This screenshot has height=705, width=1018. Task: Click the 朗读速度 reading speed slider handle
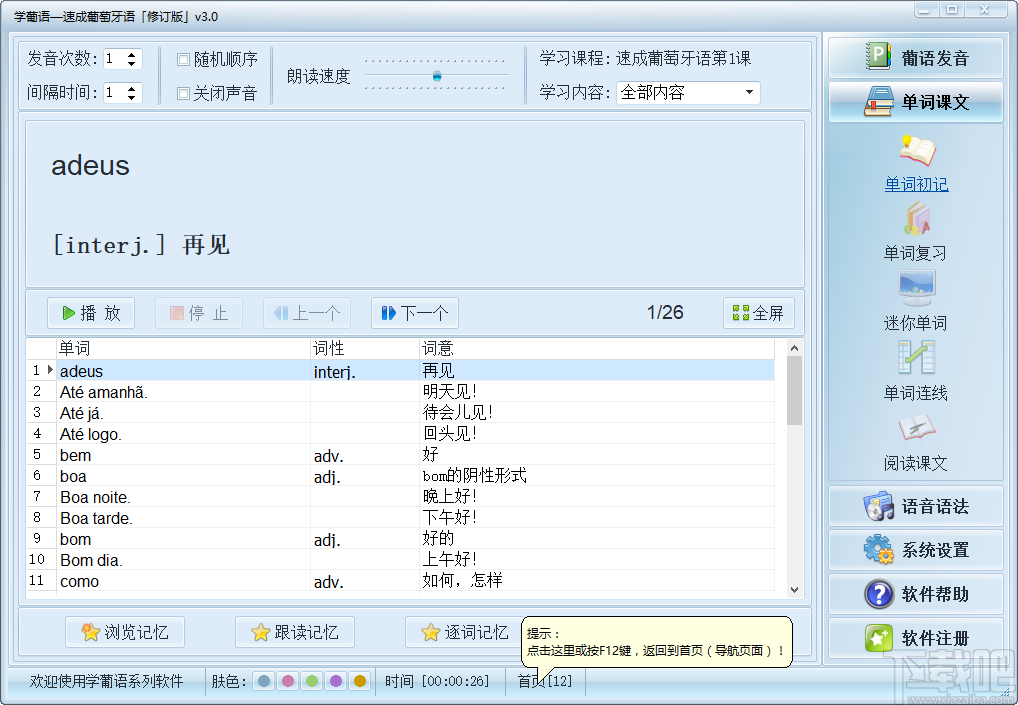click(437, 77)
